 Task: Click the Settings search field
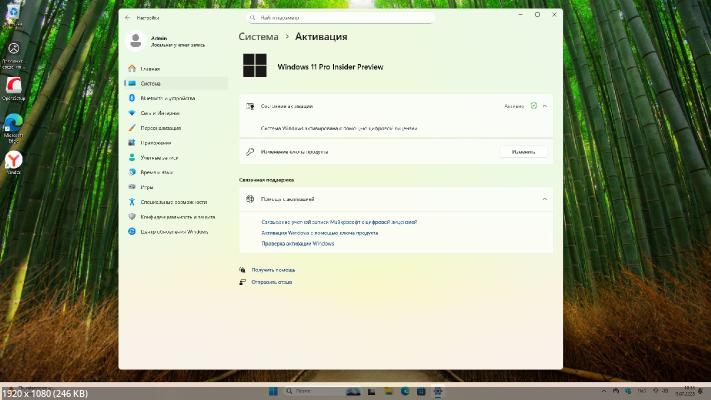[x=341, y=18]
